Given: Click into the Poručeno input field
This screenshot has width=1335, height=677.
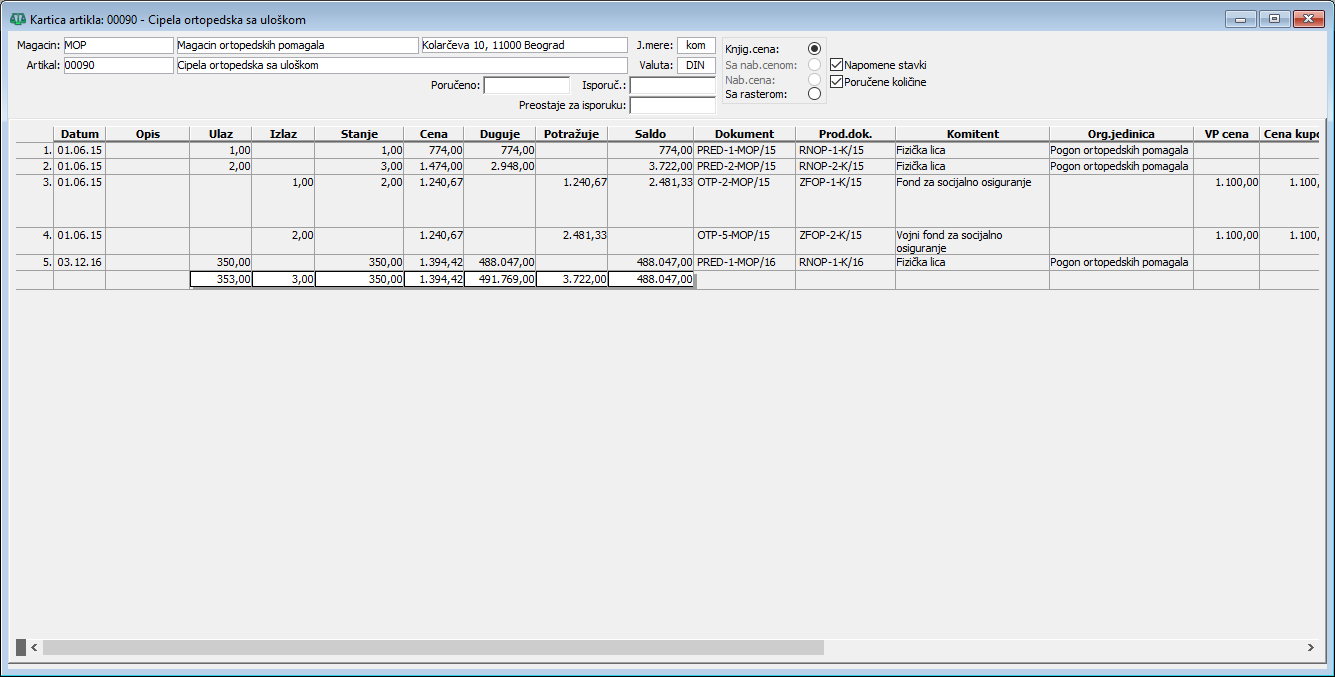Looking at the screenshot, I should point(526,85).
